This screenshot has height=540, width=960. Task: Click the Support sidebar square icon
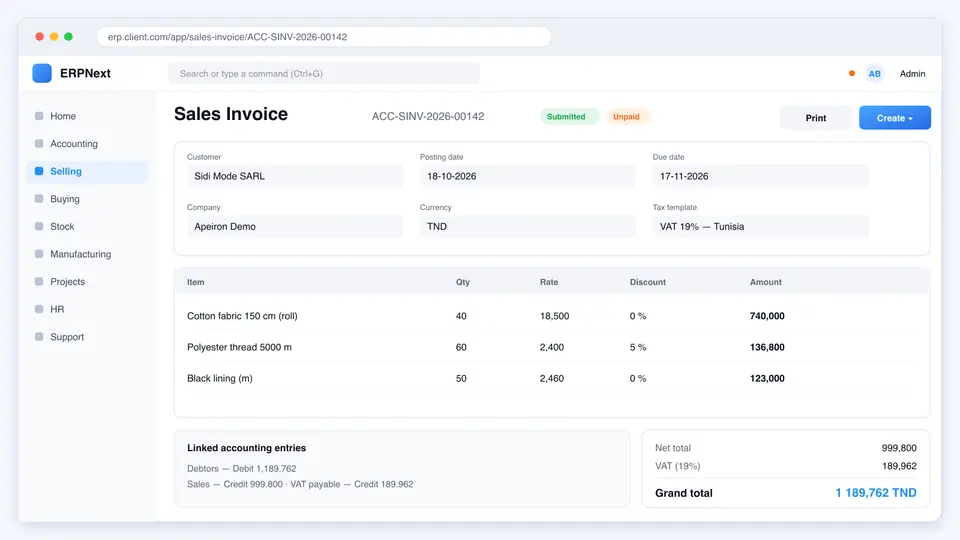tap(39, 336)
